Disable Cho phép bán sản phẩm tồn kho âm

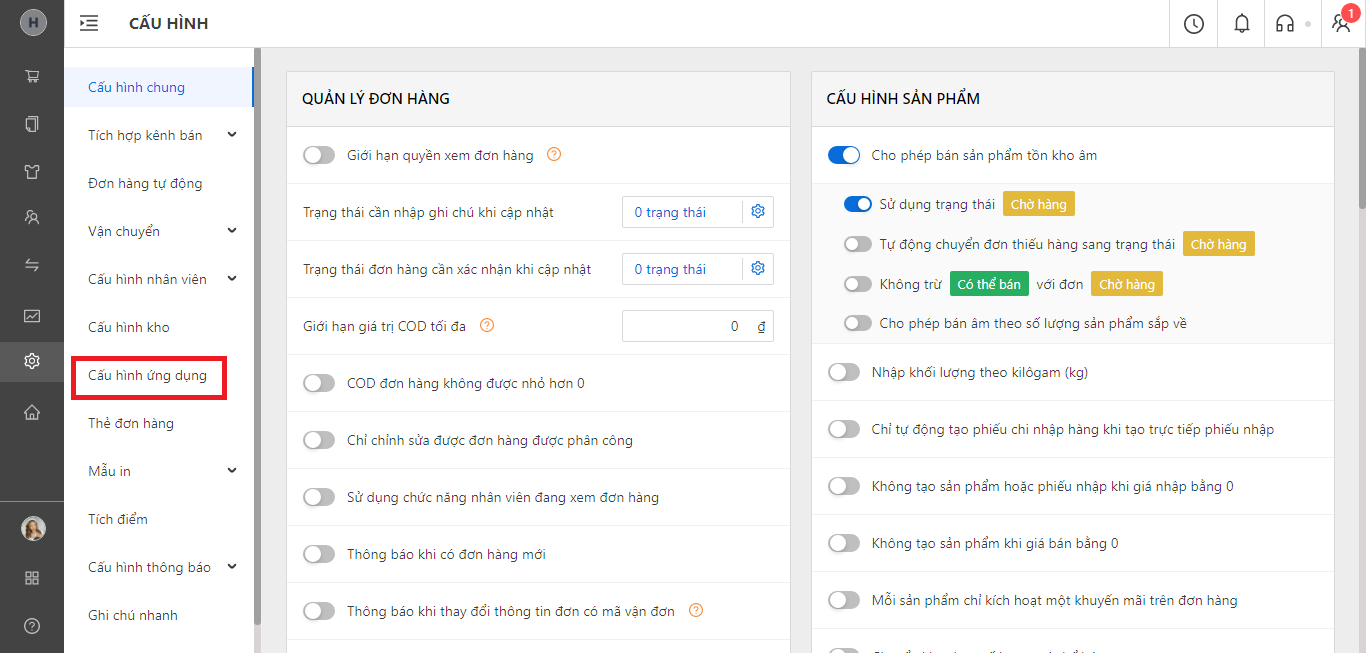pos(844,155)
